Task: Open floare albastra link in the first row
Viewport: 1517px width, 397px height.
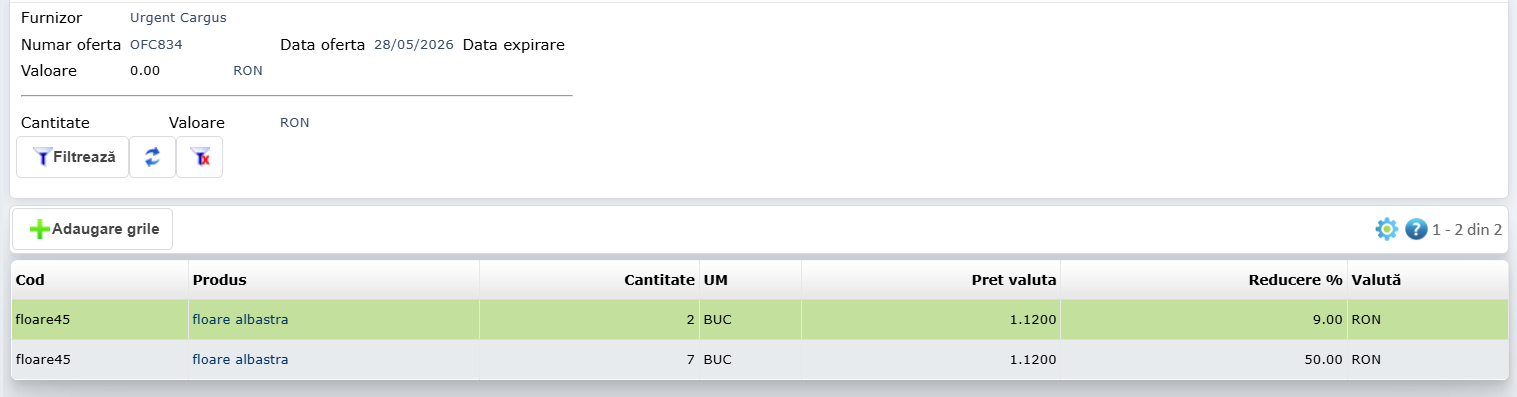Action: point(240,320)
